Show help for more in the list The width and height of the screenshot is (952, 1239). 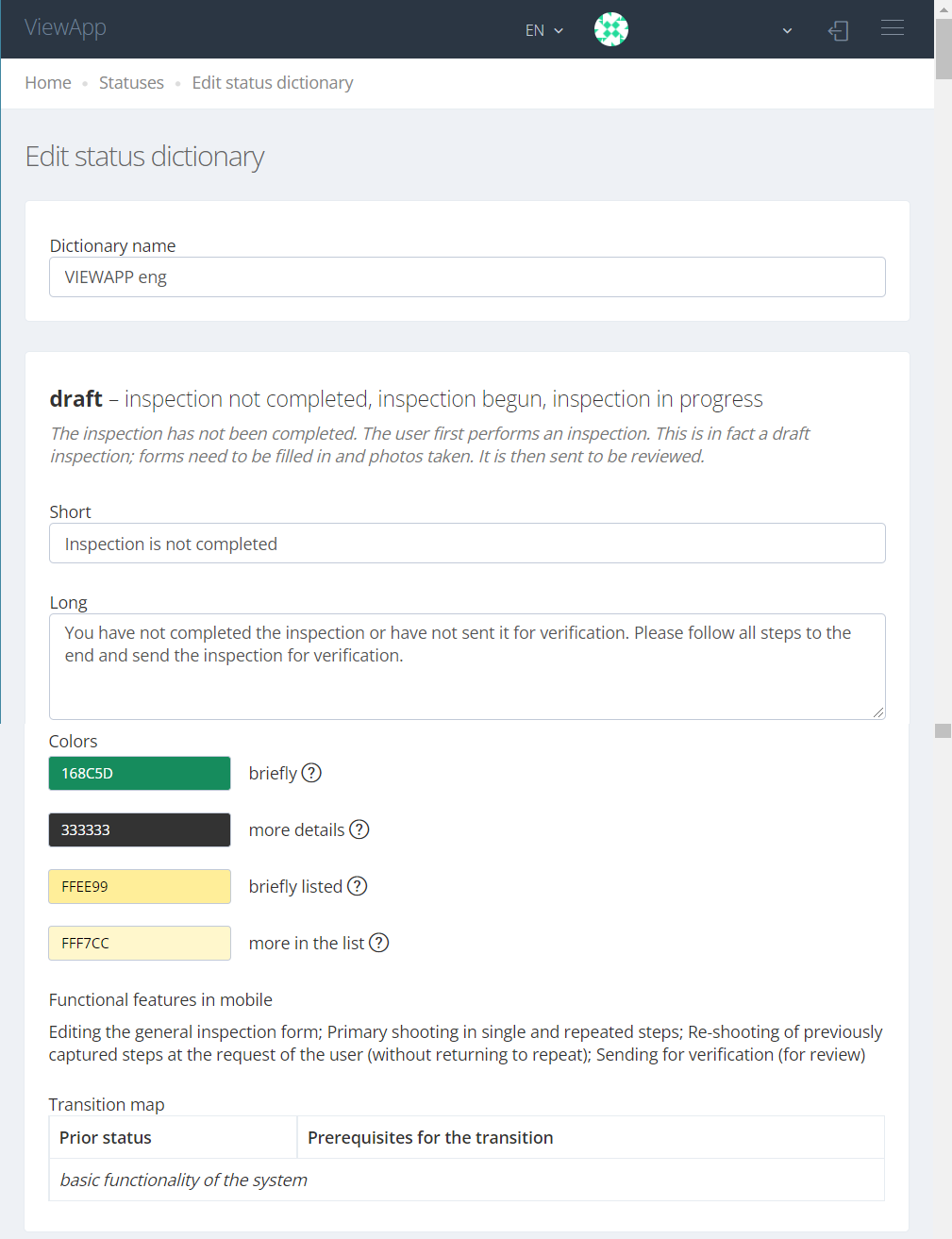(x=378, y=943)
